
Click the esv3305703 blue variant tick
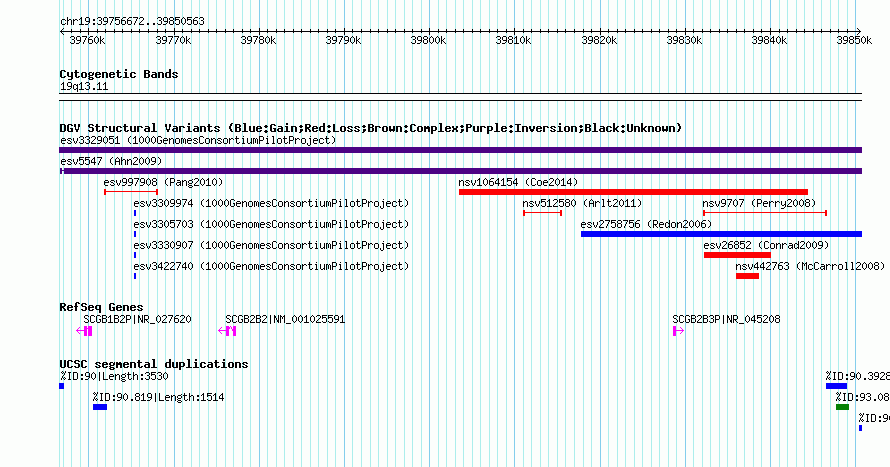point(135,234)
